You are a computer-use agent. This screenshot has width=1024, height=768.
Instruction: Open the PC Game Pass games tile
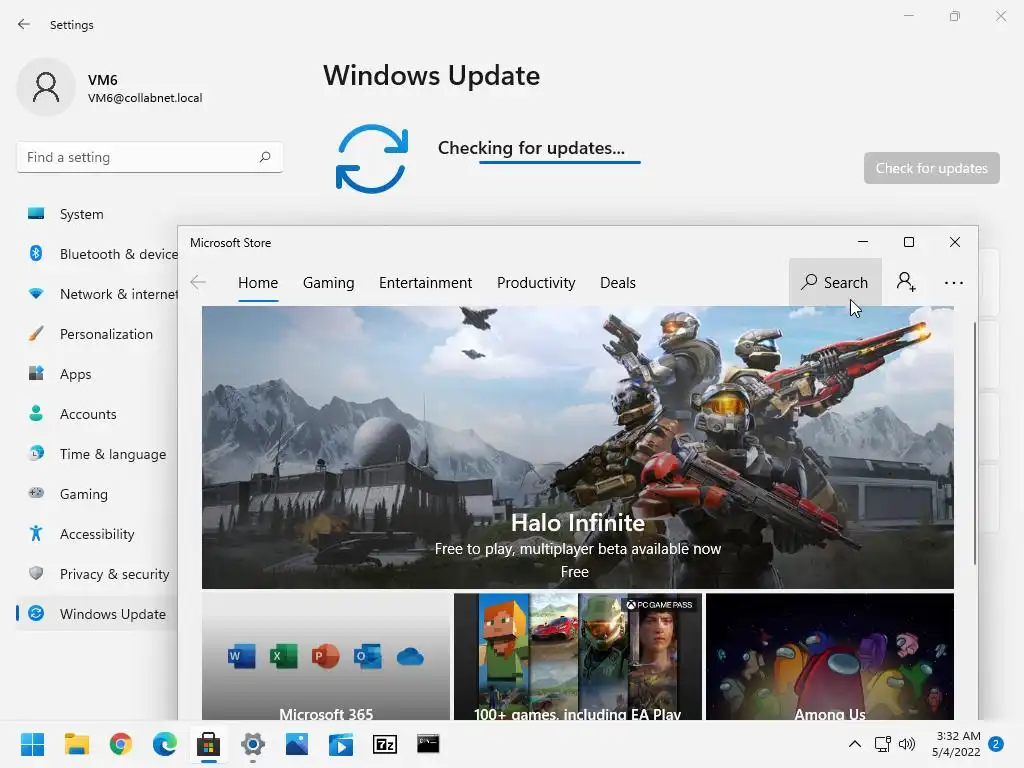[577, 656]
